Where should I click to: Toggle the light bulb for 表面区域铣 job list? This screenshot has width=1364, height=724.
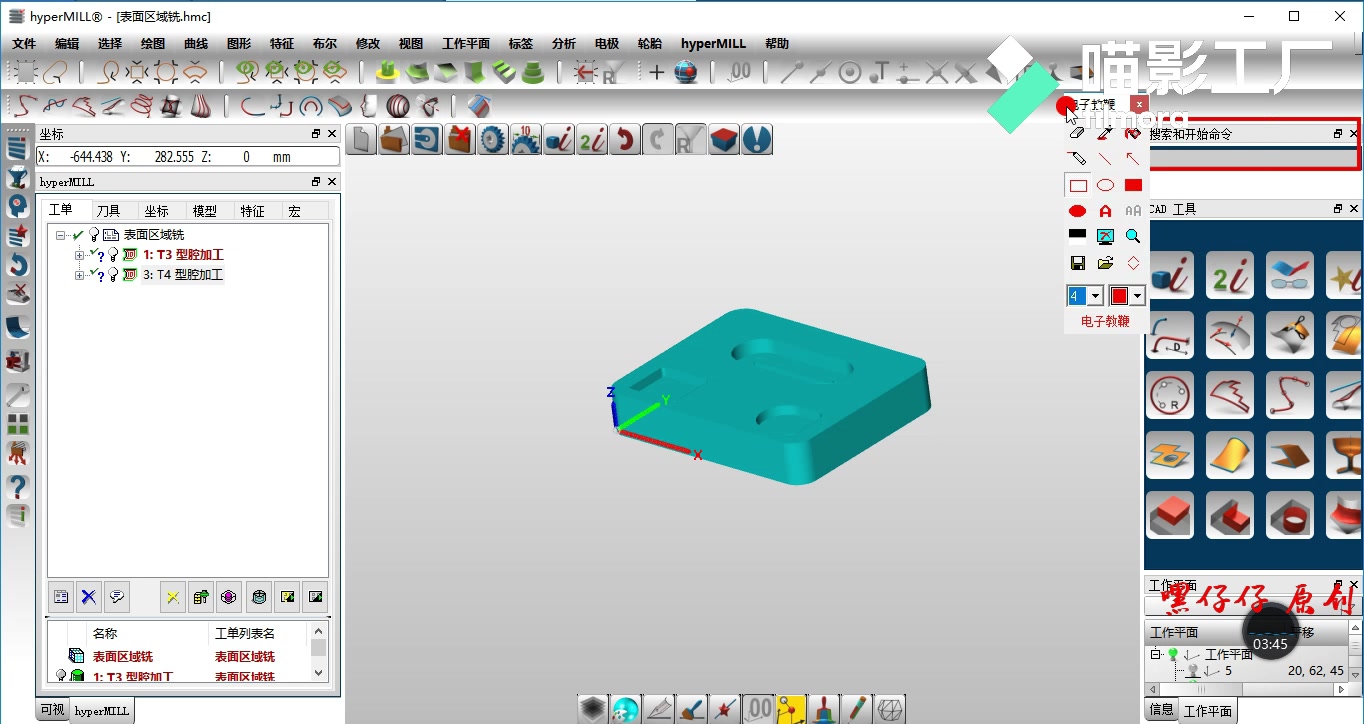click(x=94, y=235)
